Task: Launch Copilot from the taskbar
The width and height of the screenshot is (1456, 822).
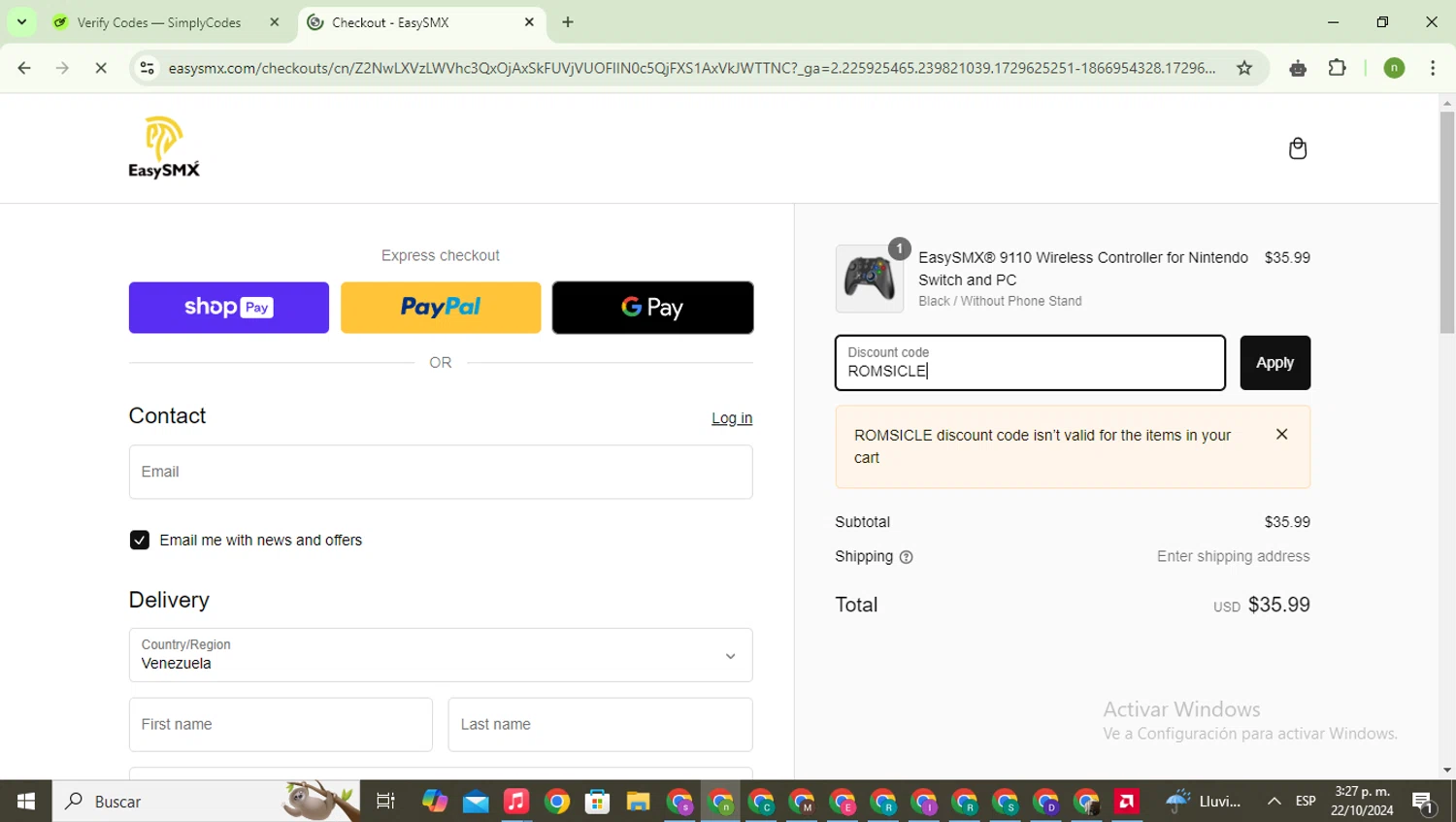Action: pos(435,802)
